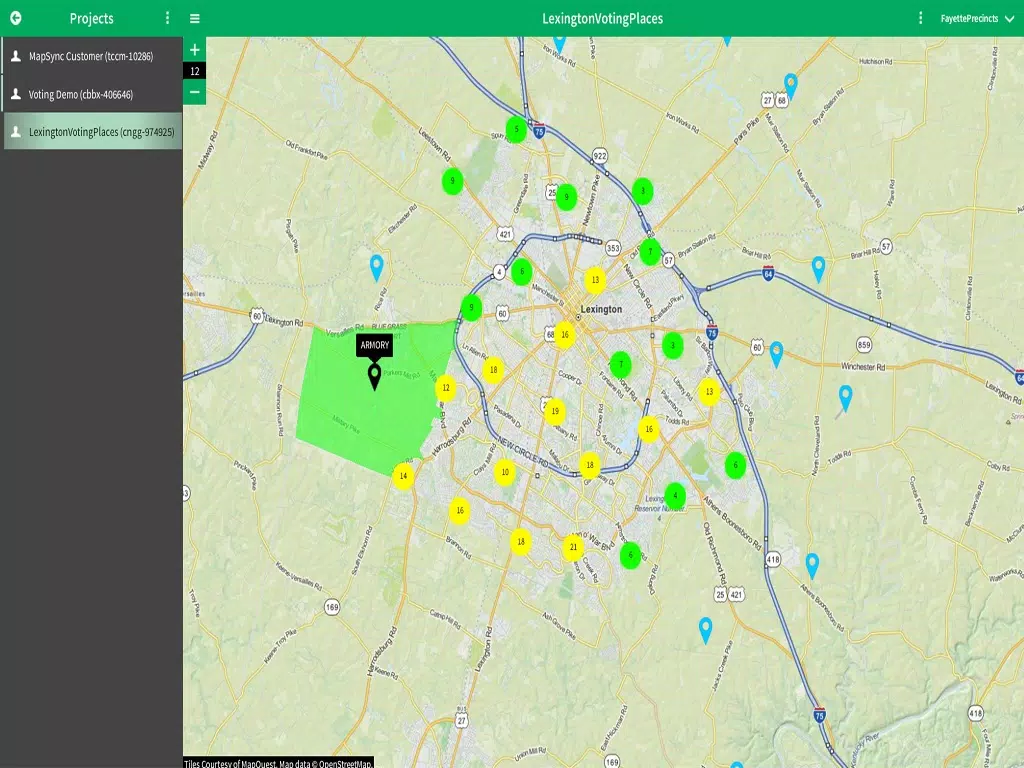This screenshot has height=768, width=1024.
Task: Click the LexingtonVotingPlaces header title
Action: pos(602,18)
